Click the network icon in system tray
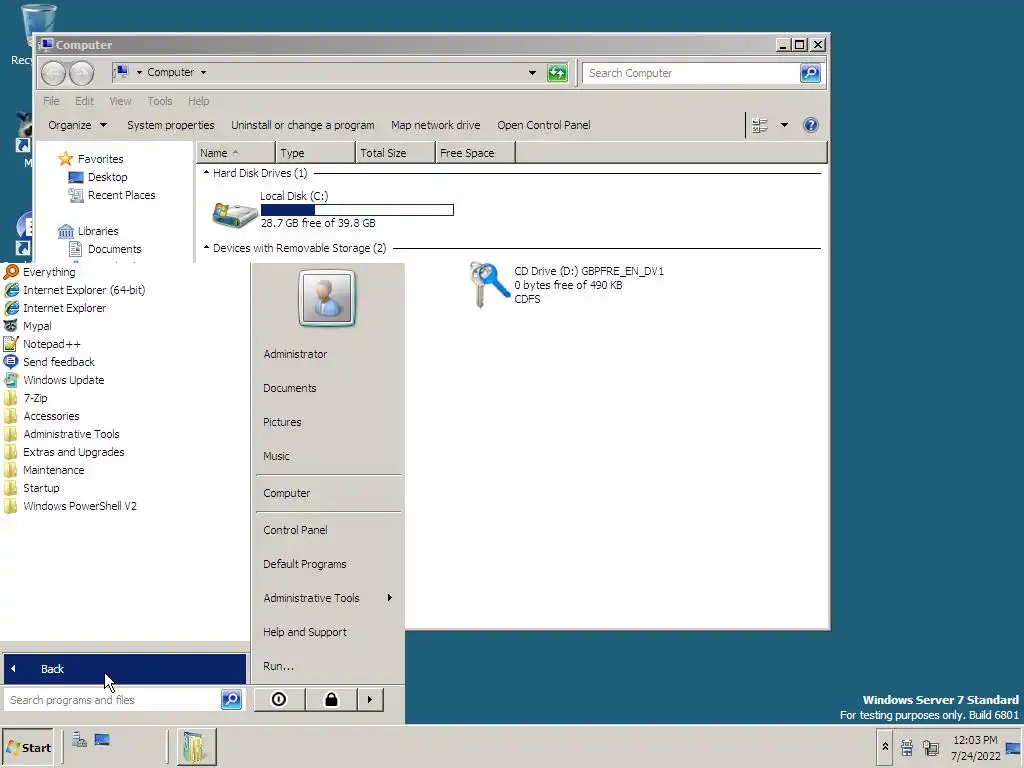The width and height of the screenshot is (1024, 768). pos(931,747)
